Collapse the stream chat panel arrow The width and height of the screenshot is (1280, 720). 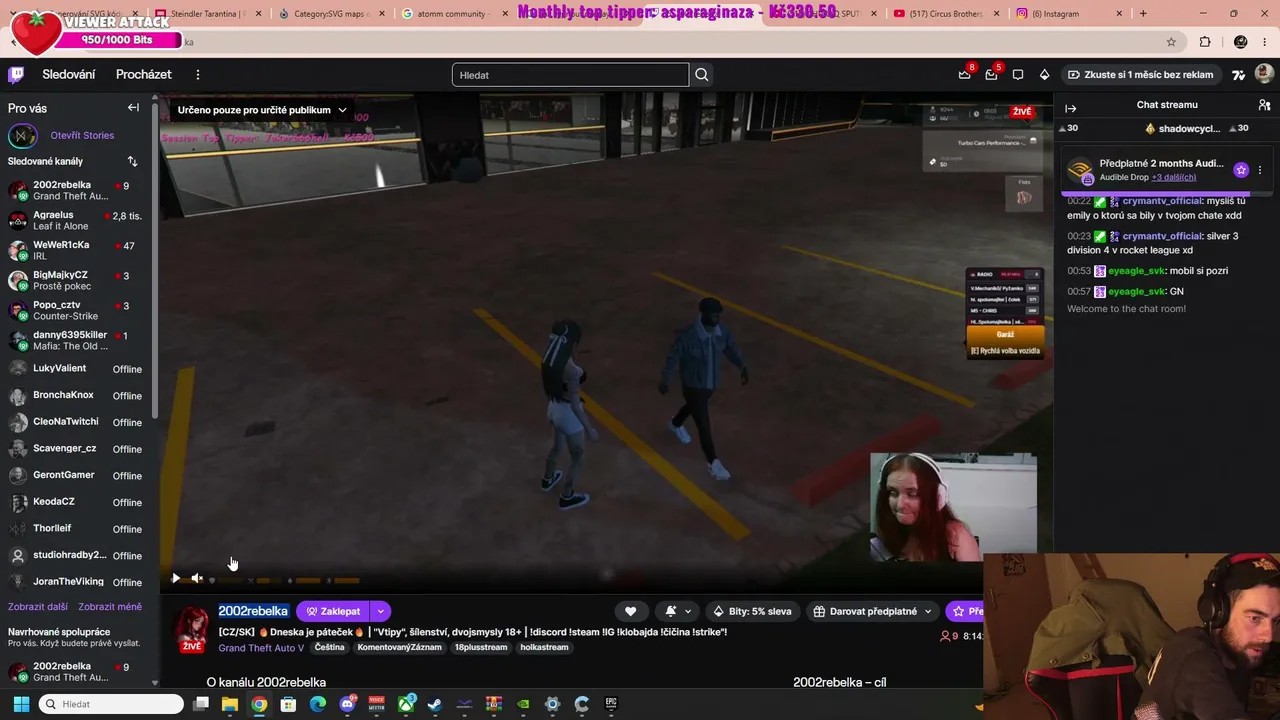pos(1071,108)
